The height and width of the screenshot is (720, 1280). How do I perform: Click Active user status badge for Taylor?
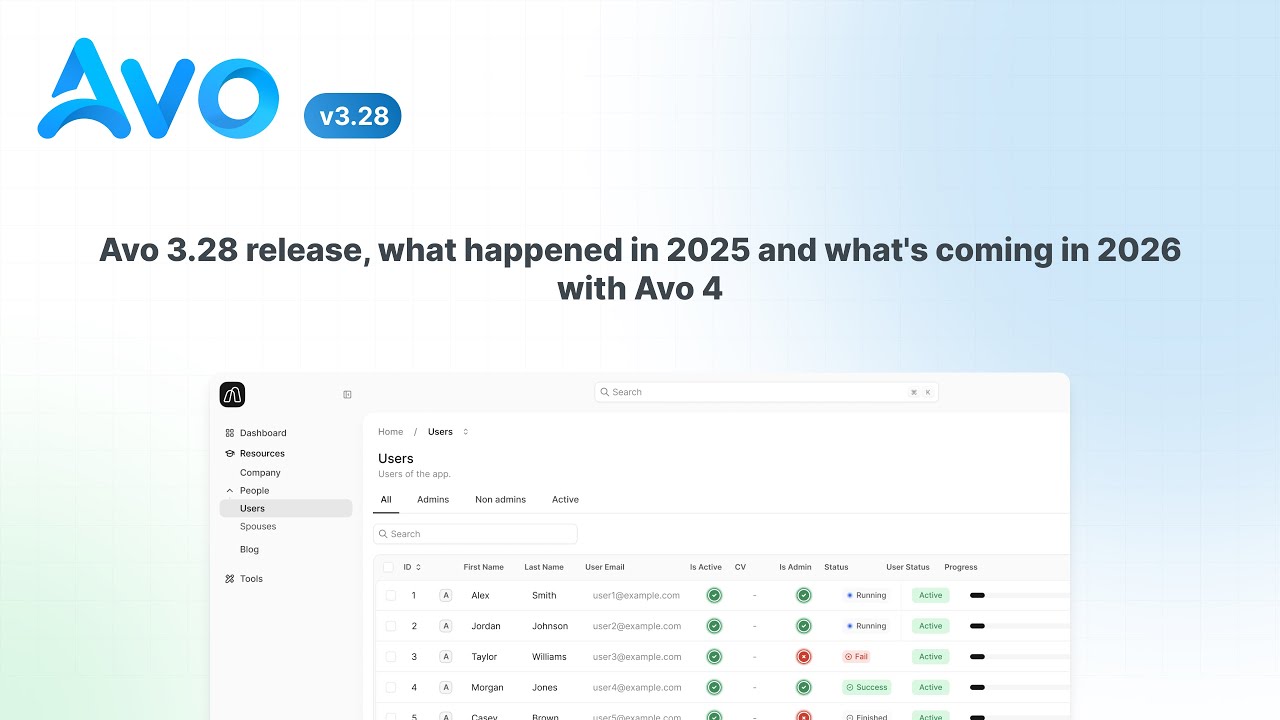pos(931,657)
